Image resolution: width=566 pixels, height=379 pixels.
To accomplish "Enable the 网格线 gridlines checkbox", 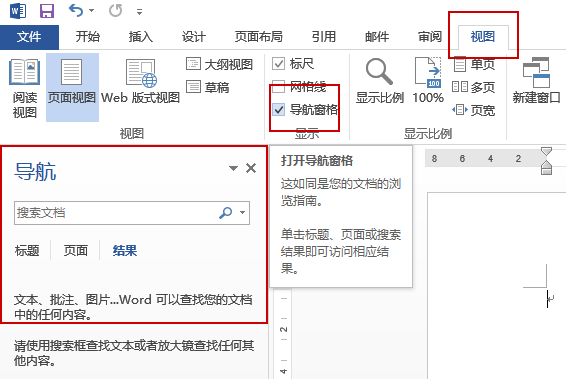I will (278, 87).
